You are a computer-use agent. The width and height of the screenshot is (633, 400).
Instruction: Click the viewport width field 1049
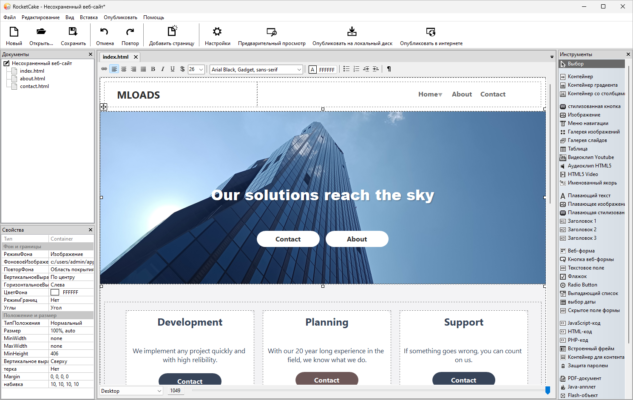(175, 391)
